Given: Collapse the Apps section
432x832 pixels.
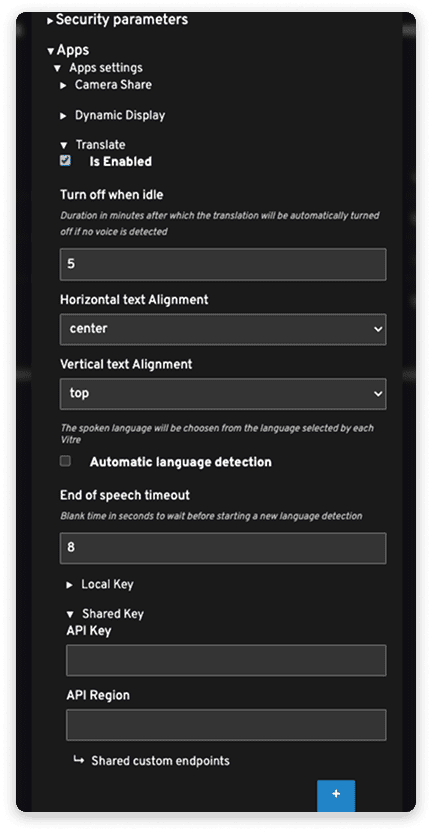Looking at the screenshot, I should [x=68, y=50].
